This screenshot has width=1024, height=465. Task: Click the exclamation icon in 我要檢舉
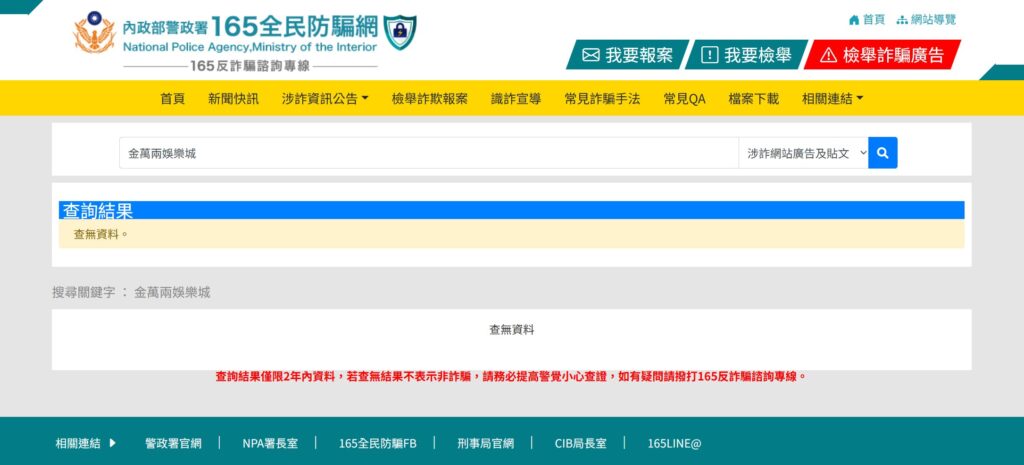[x=709, y=56]
